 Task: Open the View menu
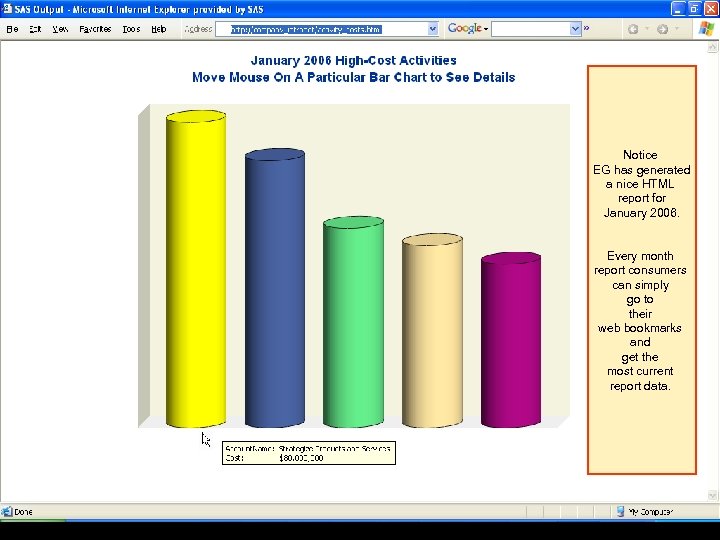tap(60, 29)
